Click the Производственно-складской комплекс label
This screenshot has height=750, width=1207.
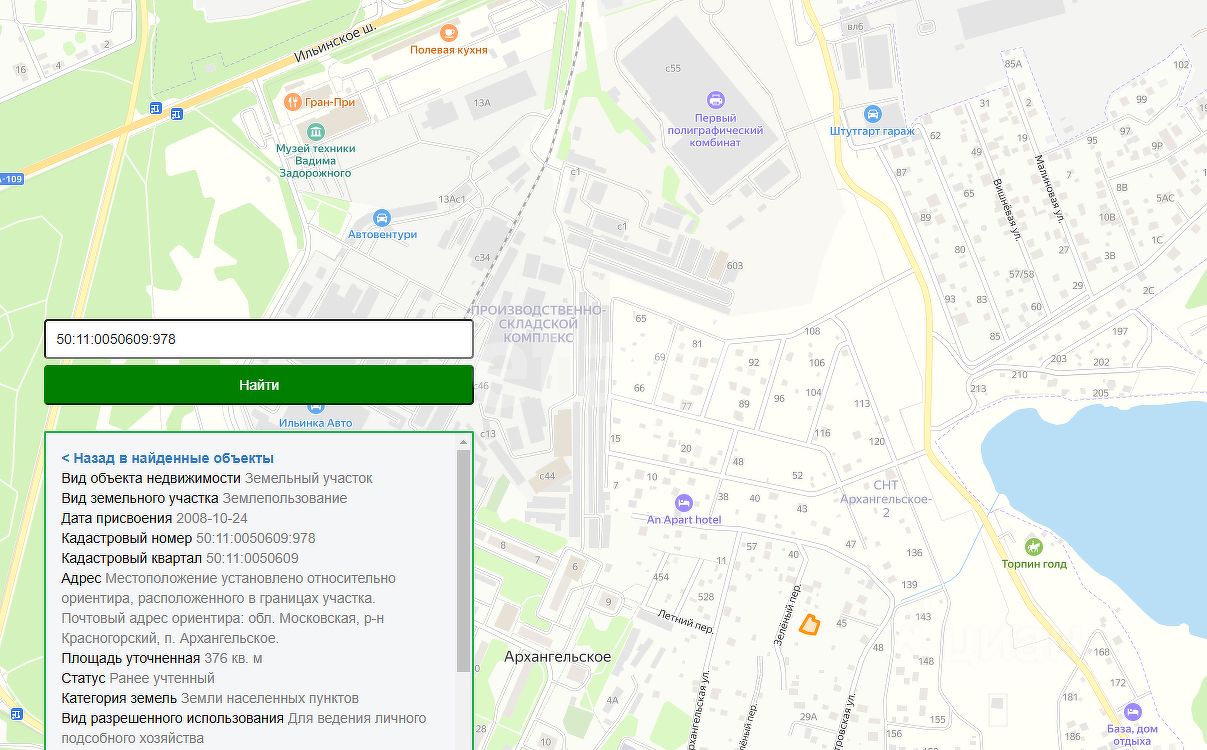[x=538, y=324]
